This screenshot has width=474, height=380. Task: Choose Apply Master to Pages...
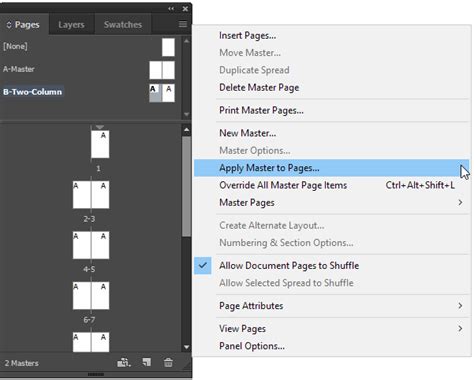332,168
